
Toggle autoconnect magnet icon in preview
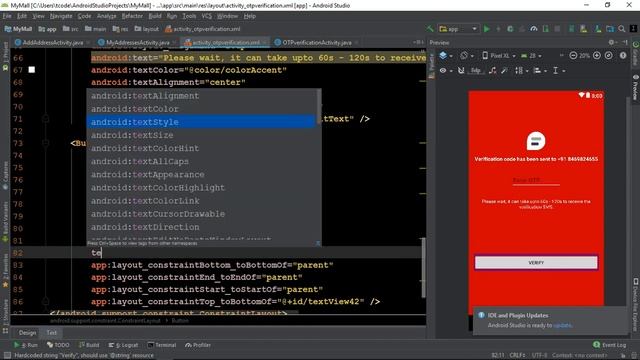461,71
